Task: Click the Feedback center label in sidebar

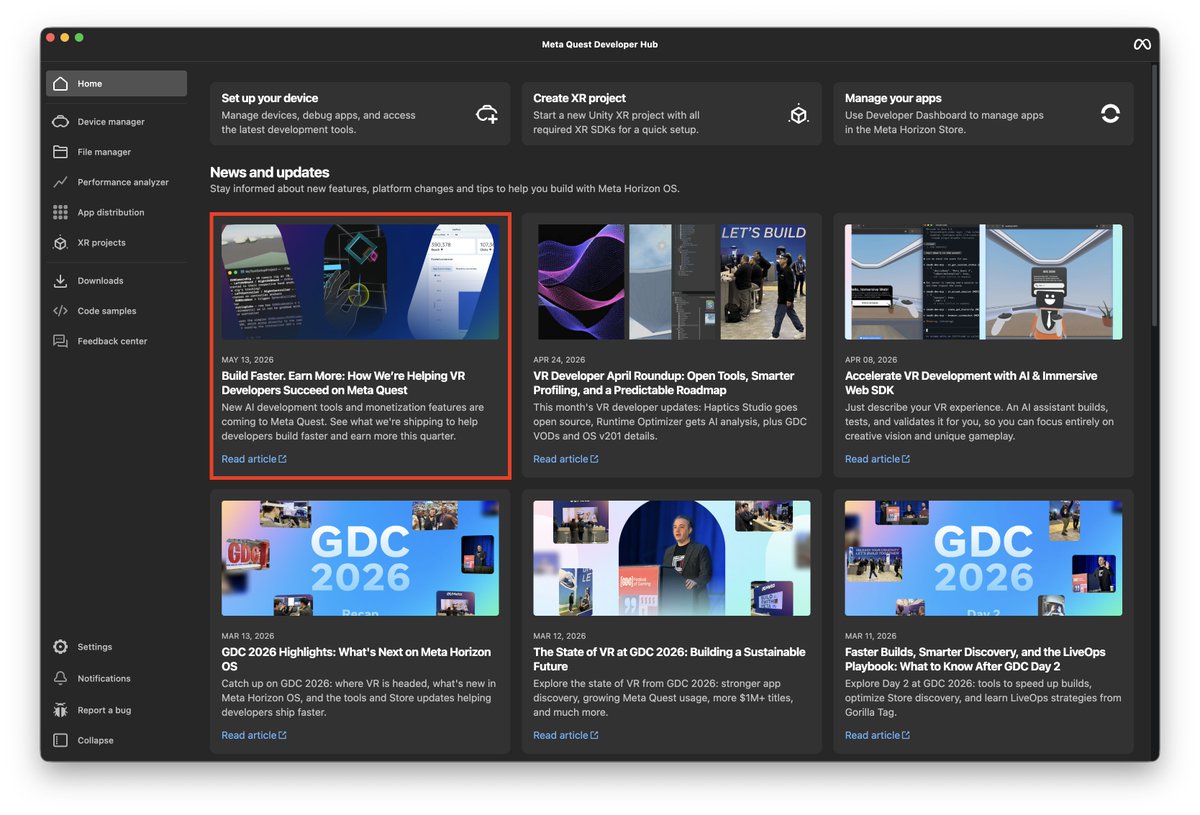Action: pyautogui.click(x=113, y=341)
